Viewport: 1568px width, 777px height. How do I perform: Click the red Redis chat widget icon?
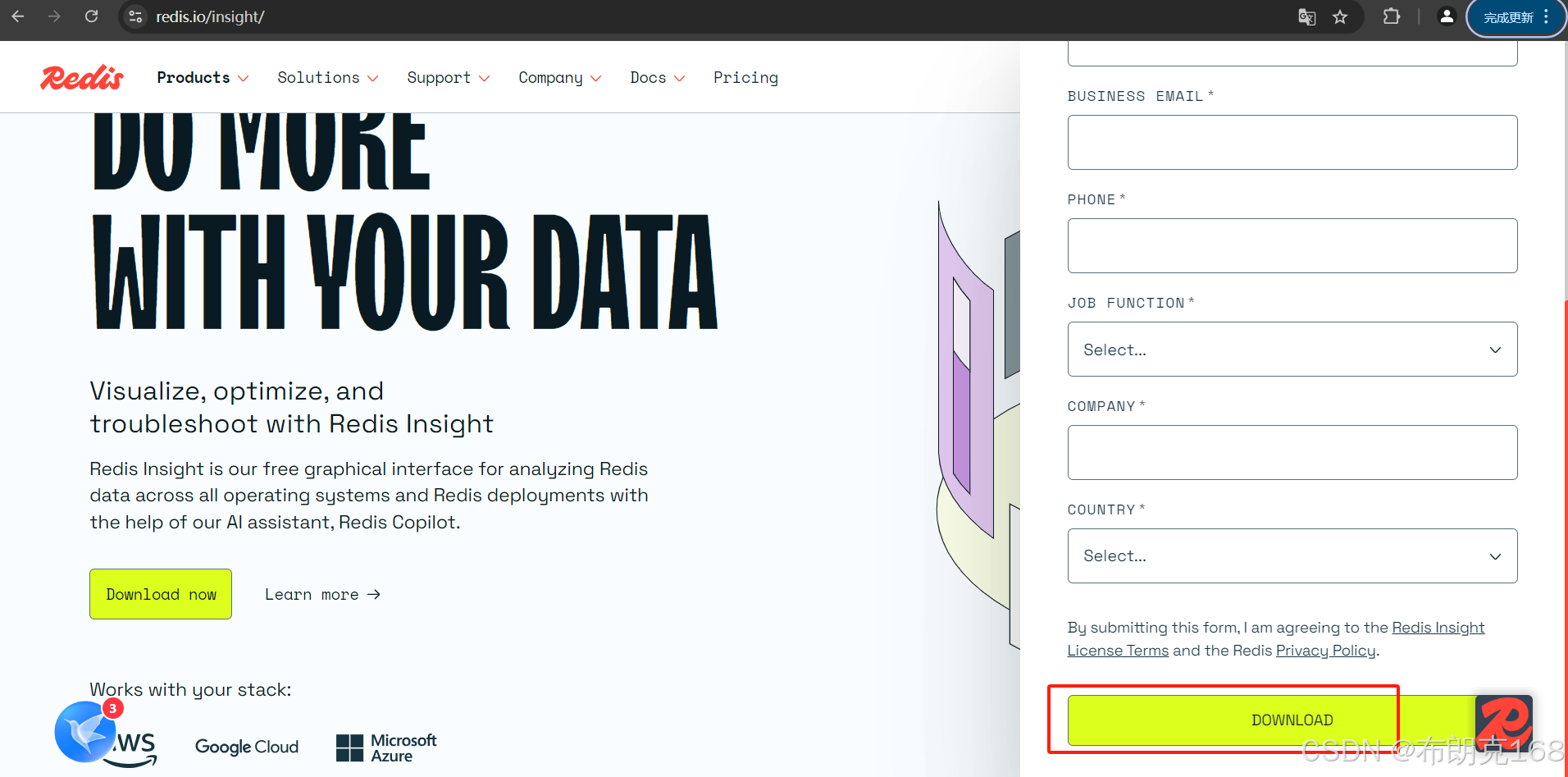[x=1504, y=723]
